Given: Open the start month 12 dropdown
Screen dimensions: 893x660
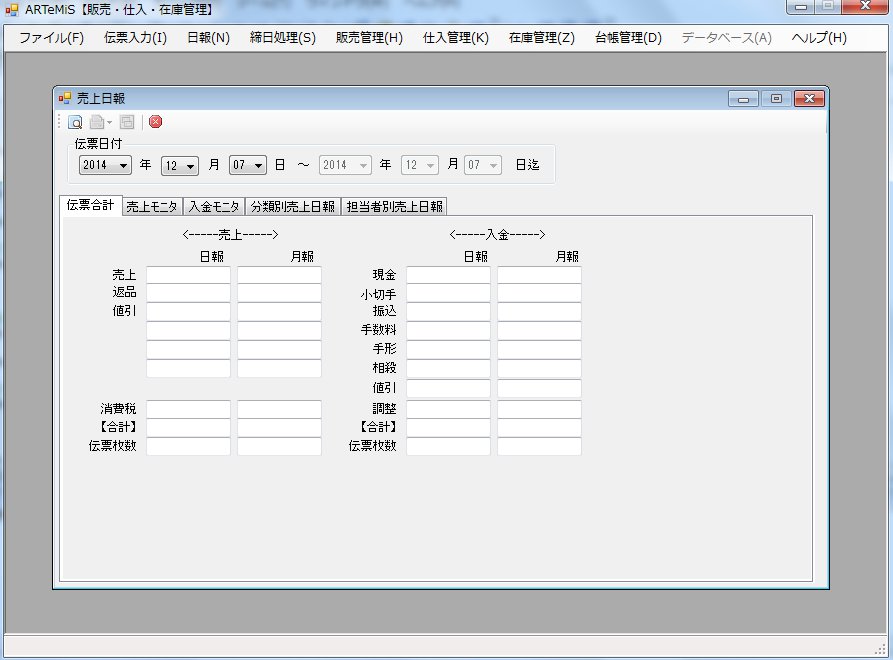Looking at the screenshot, I should (x=180, y=166).
